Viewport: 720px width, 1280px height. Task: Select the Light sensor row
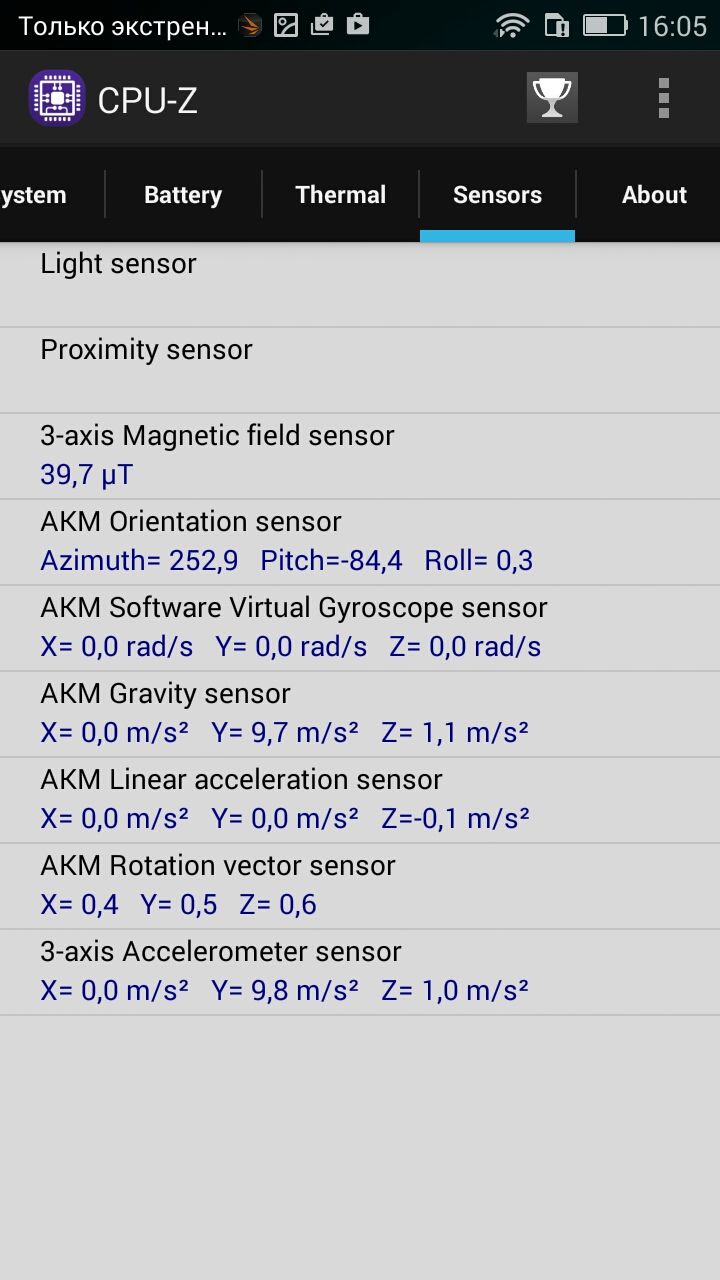pos(360,284)
